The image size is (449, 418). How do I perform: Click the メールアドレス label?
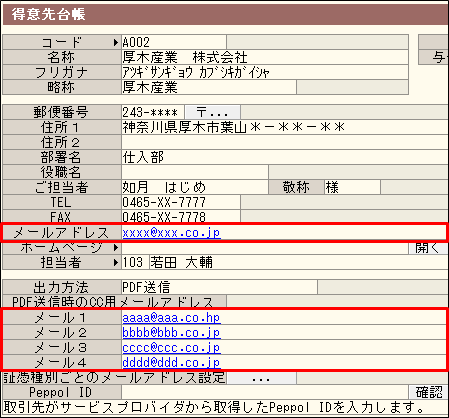[61, 233]
